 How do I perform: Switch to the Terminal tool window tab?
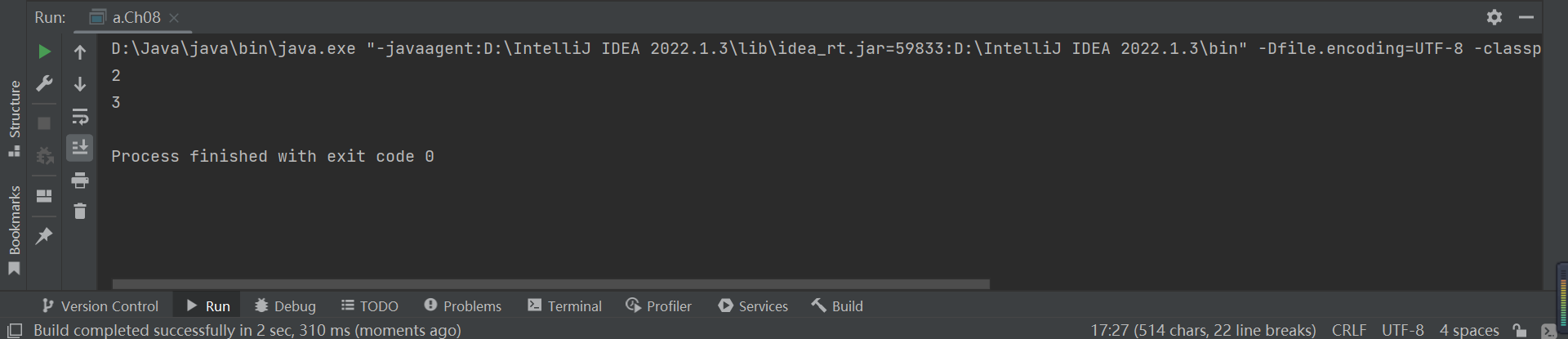[565, 306]
